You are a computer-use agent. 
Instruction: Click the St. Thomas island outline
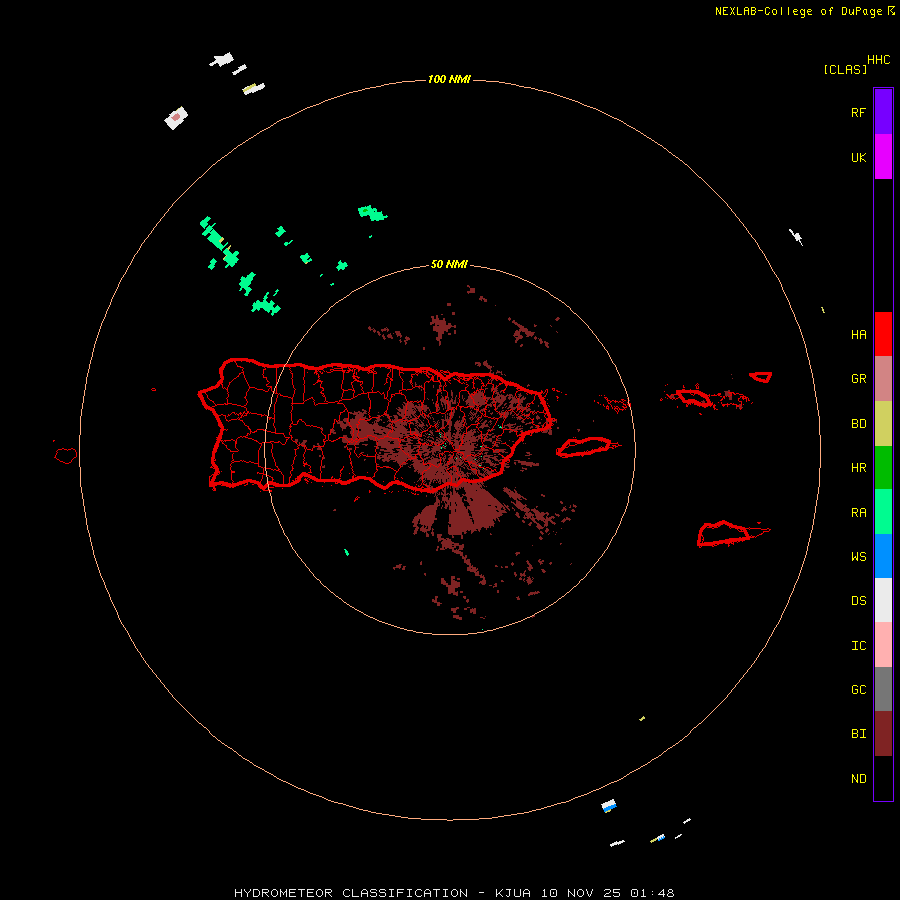tap(693, 397)
